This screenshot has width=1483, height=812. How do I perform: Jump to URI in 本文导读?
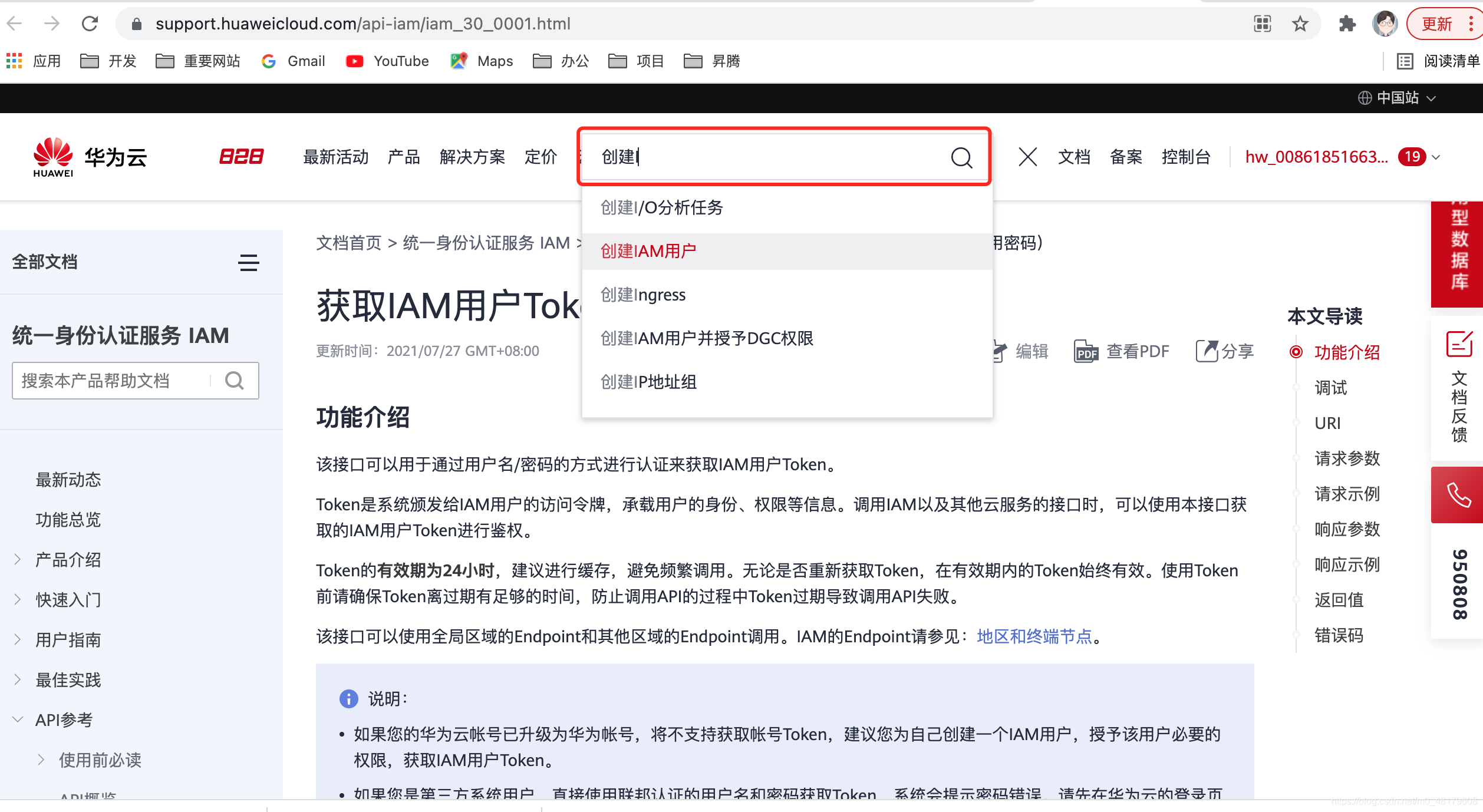coord(1327,423)
